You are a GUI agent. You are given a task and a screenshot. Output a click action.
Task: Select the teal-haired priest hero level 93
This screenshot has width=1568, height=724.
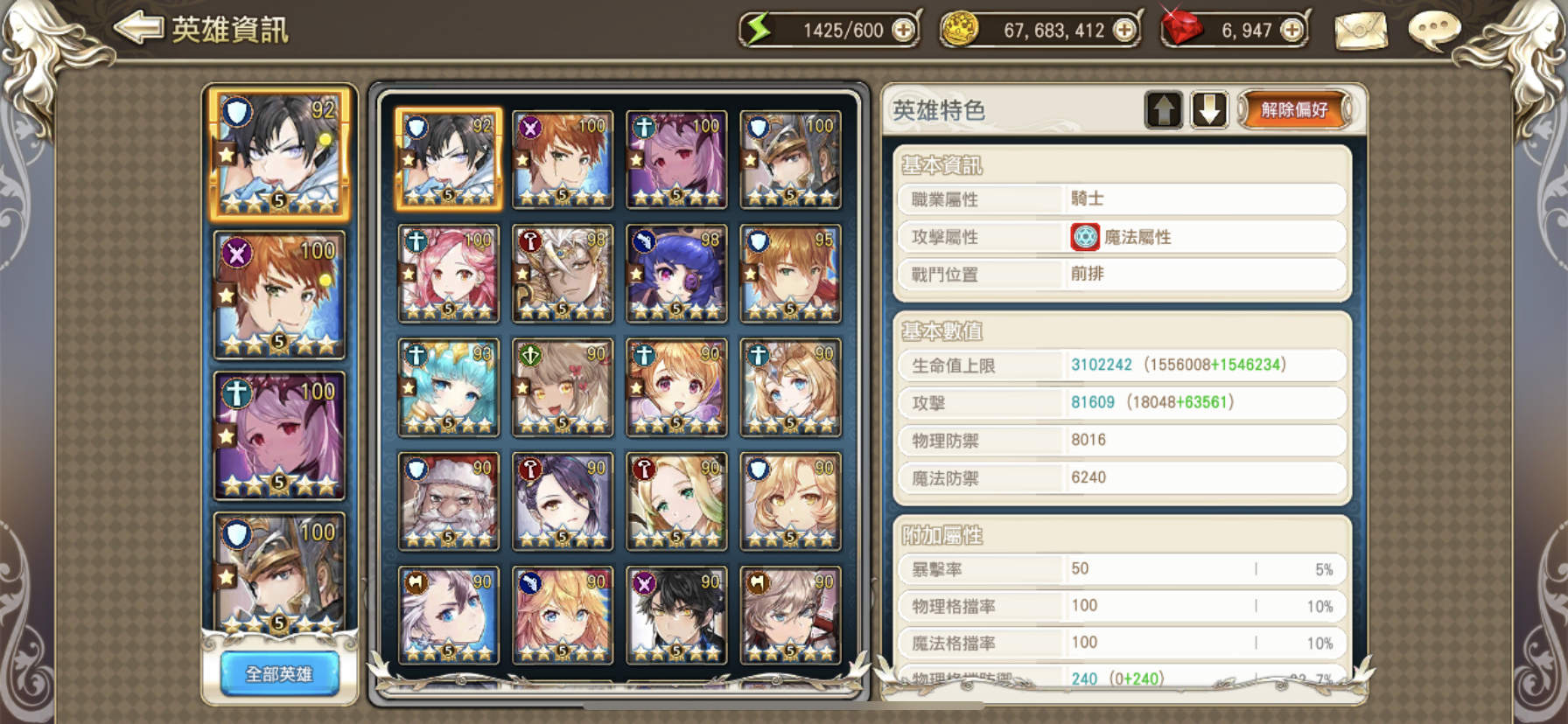[x=449, y=387]
